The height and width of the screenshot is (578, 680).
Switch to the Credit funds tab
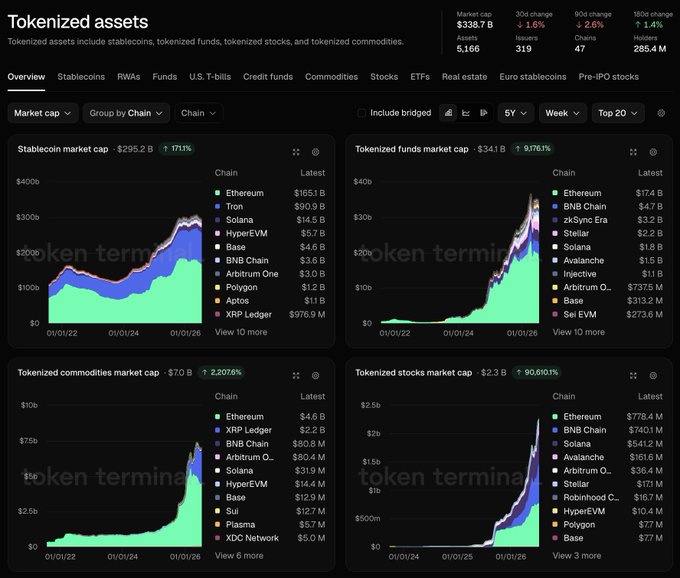(268, 77)
